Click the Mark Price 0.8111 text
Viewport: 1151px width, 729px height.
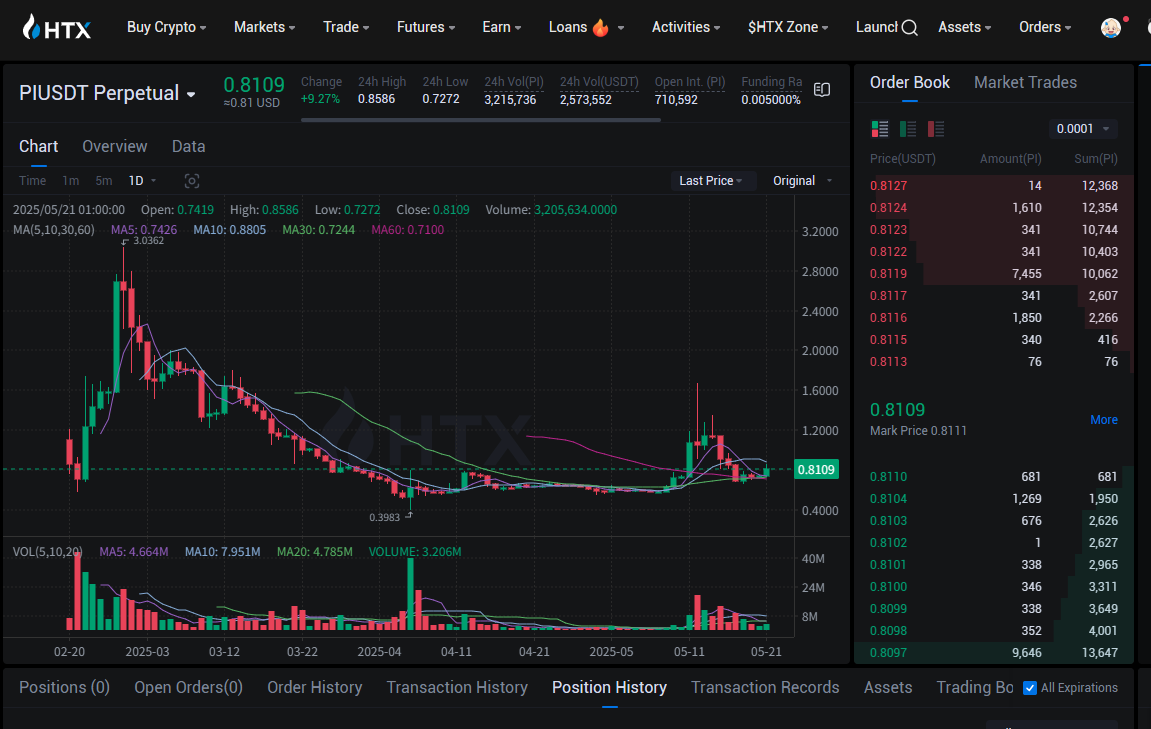(x=918, y=430)
